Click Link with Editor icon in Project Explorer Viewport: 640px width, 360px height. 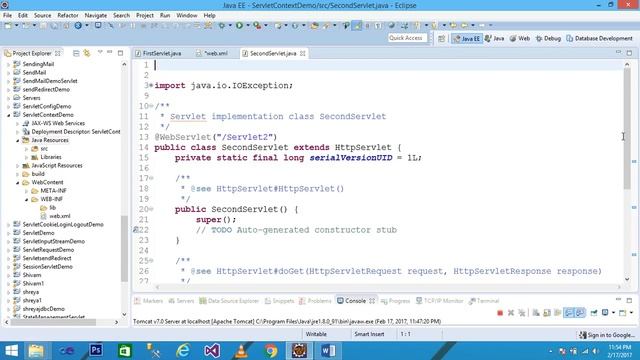coord(87,53)
